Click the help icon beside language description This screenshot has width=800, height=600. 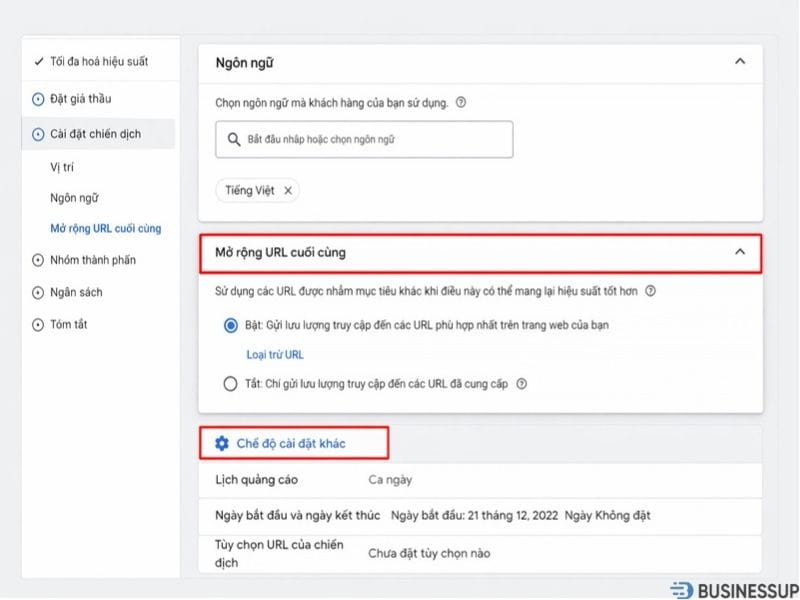pyautogui.click(x=461, y=102)
